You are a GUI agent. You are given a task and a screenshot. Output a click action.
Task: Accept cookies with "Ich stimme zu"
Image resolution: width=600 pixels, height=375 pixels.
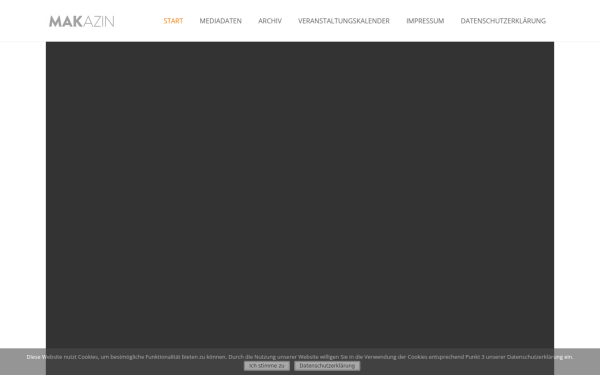point(267,366)
